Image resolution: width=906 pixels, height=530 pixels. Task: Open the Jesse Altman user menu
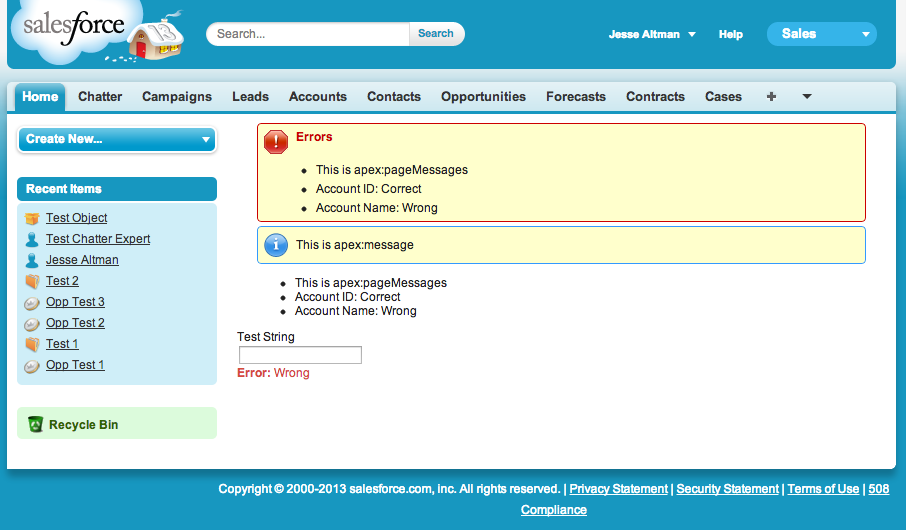point(652,34)
